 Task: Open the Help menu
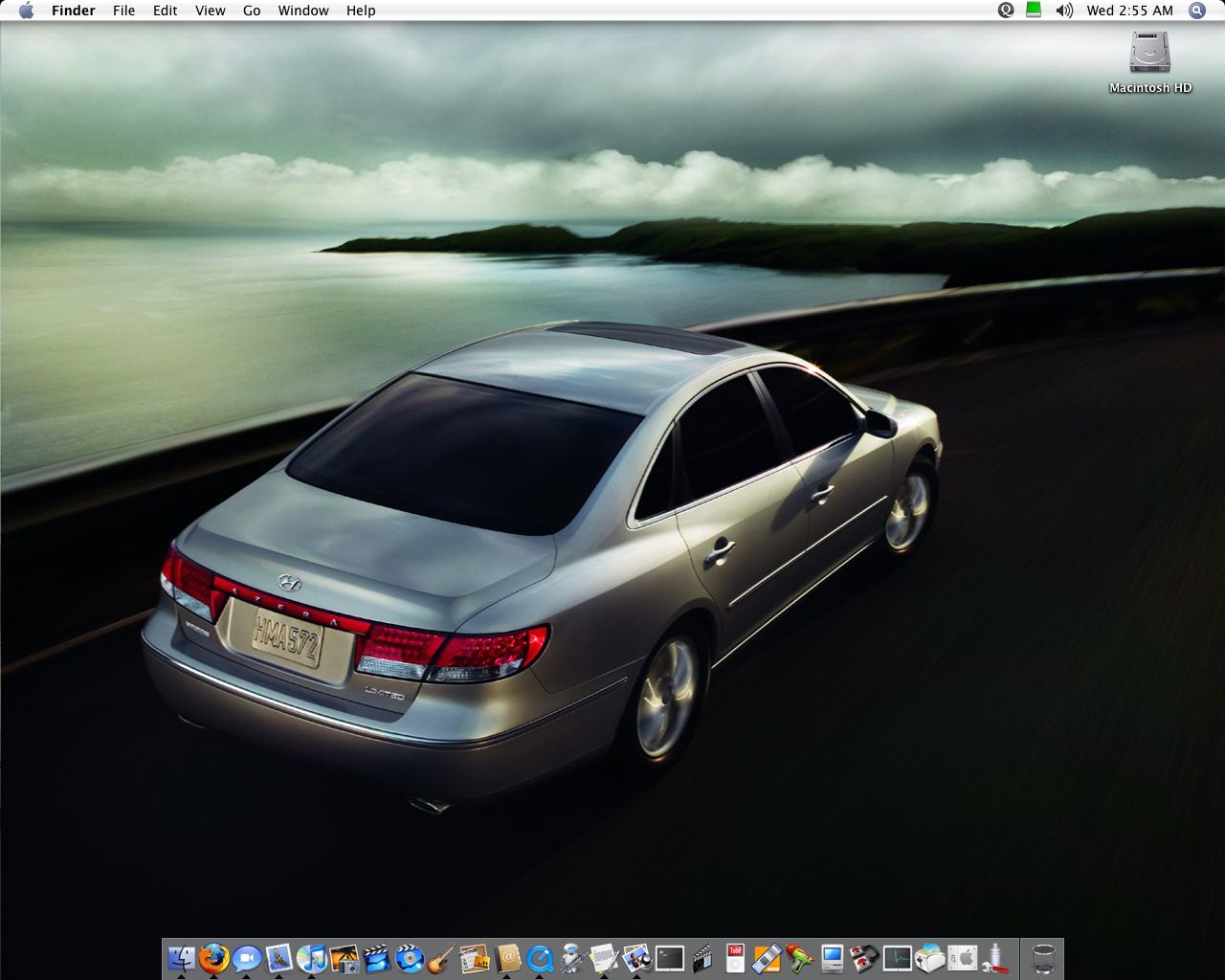pyautogui.click(x=361, y=11)
